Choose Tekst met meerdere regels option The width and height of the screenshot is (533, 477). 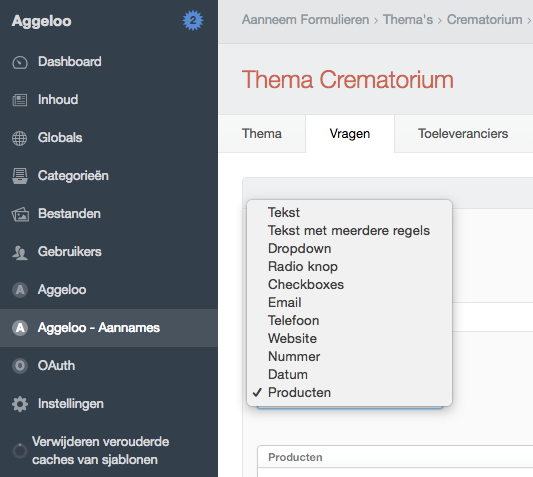pos(349,230)
